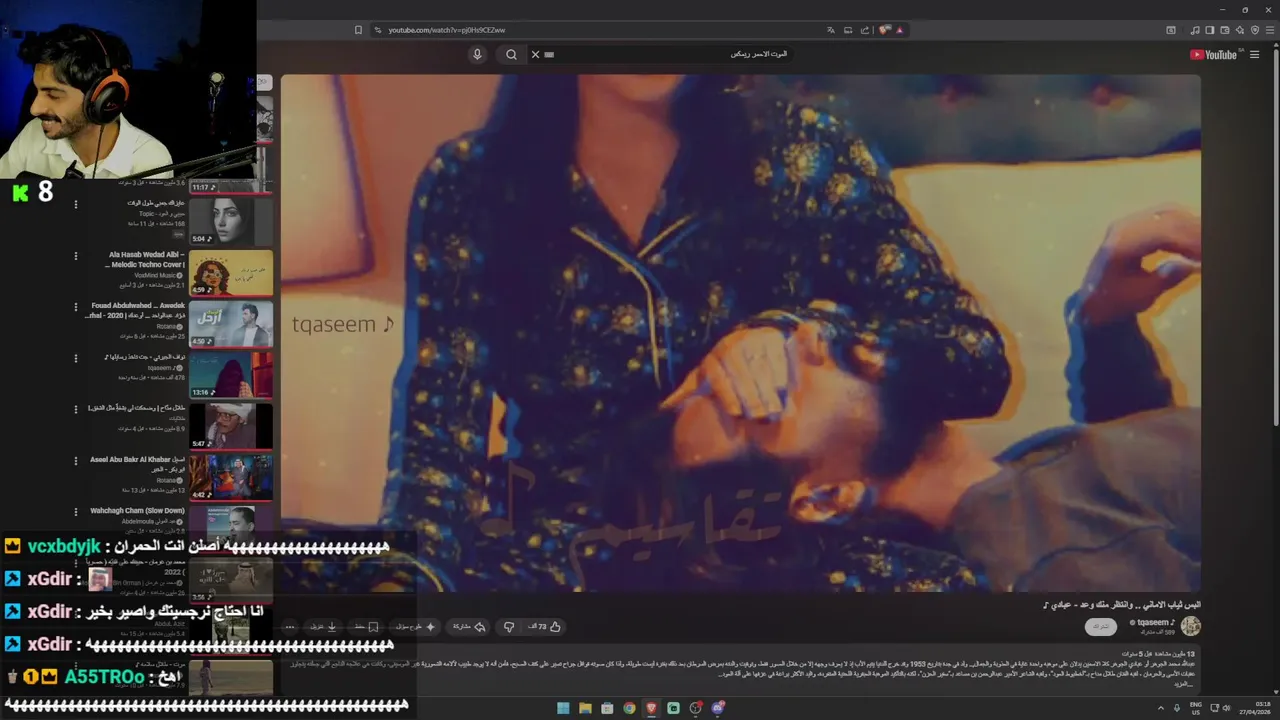This screenshot has height=720, width=1280.
Task: Open the Chrome icon in the taskbar
Action: tap(629, 708)
